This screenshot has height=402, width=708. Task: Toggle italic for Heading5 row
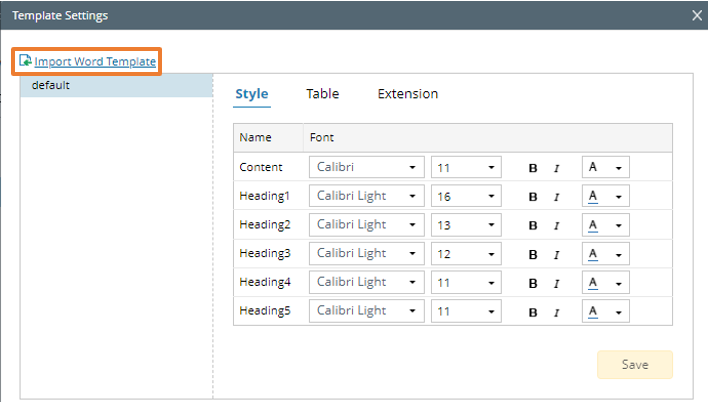(x=557, y=312)
